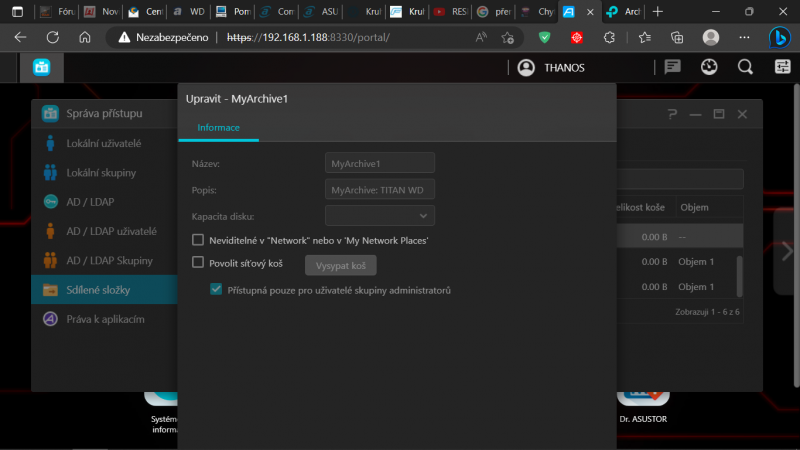Switch to the WD browser tab

pyautogui.click(x=189, y=11)
